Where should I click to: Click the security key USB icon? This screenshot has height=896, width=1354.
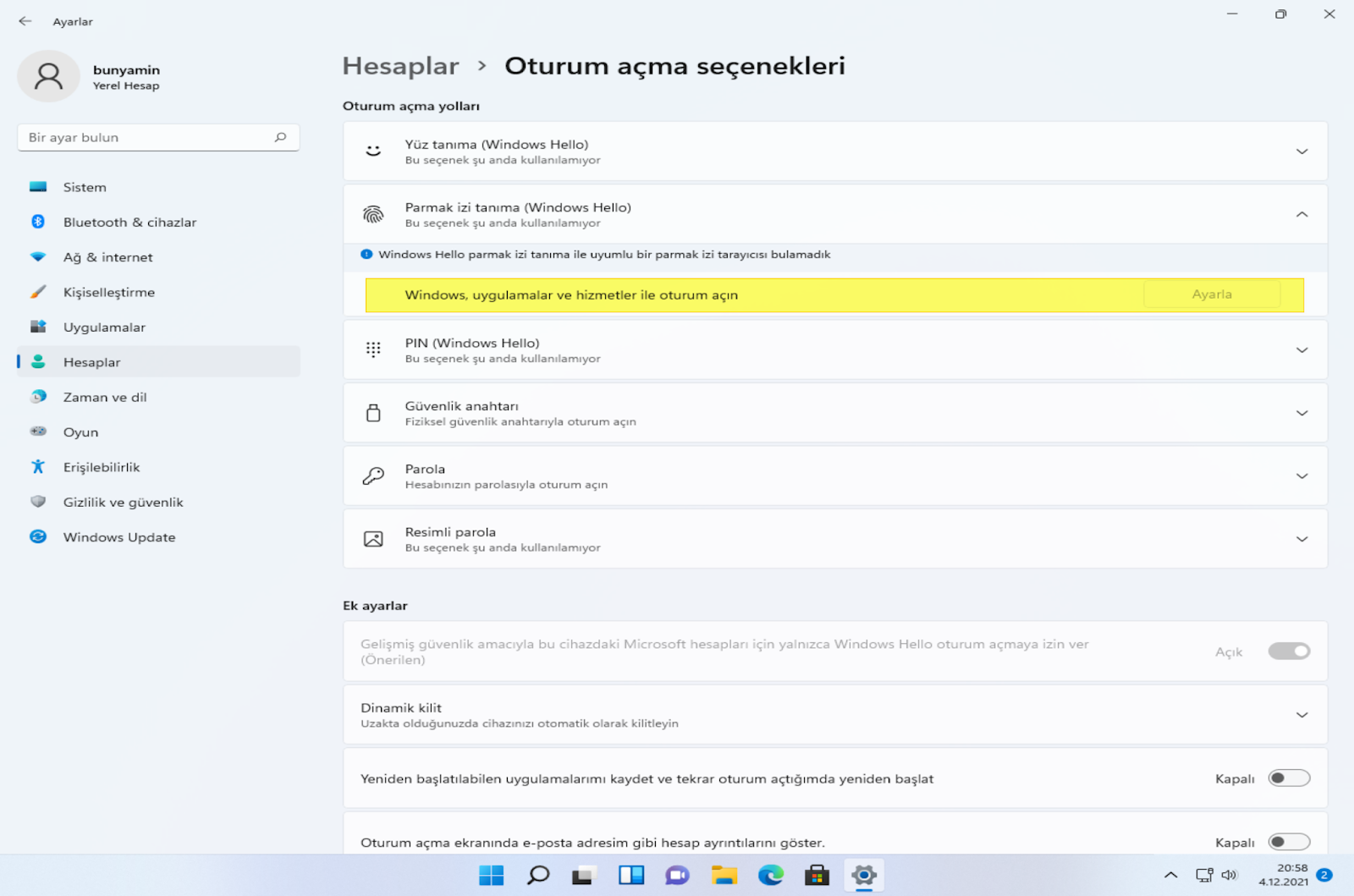(373, 413)
